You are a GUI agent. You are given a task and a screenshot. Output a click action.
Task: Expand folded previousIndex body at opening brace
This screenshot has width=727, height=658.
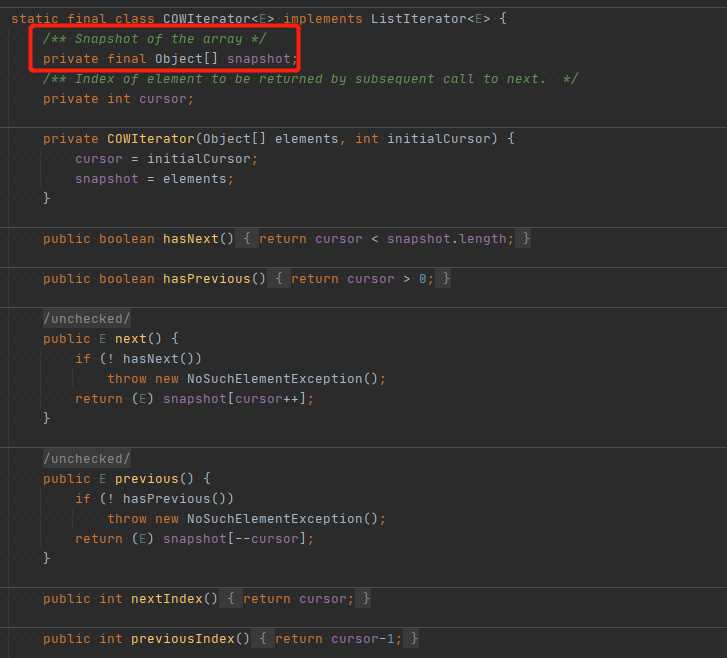(263, 639)
